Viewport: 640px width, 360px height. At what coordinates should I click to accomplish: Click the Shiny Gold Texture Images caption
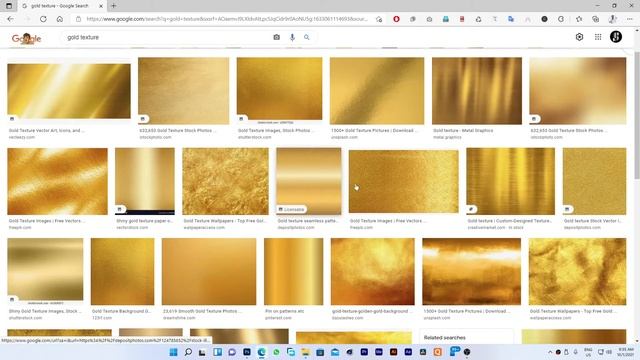click(45, 311)
